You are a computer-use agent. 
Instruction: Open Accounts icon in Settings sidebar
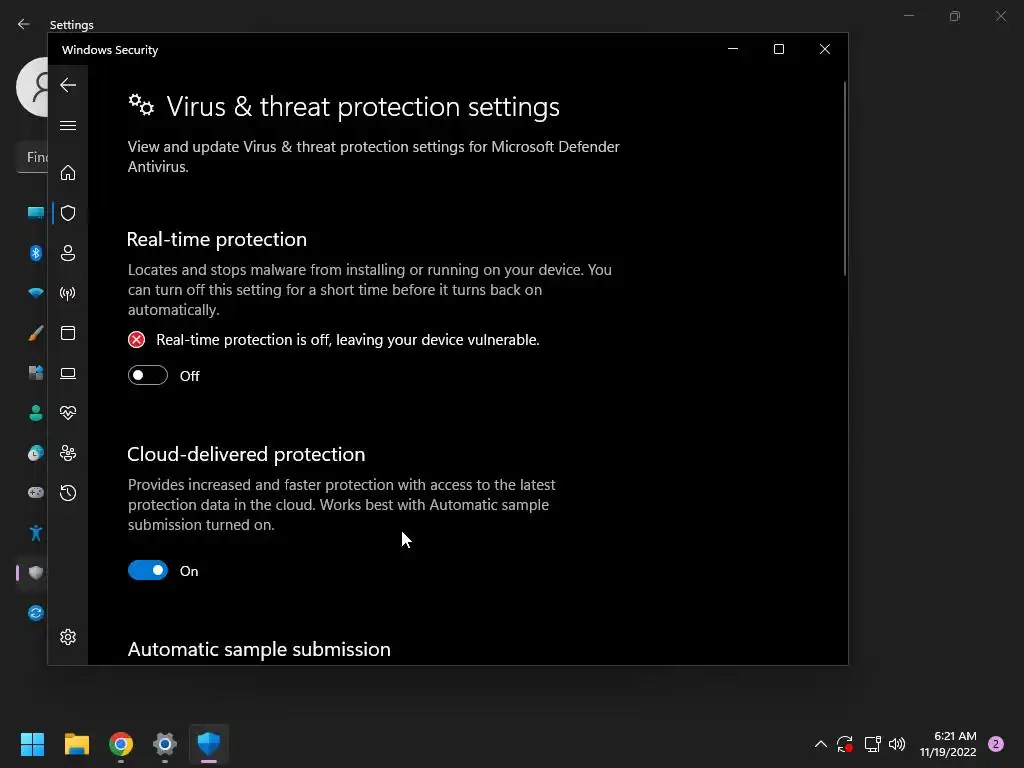click(x=36, y=413)
